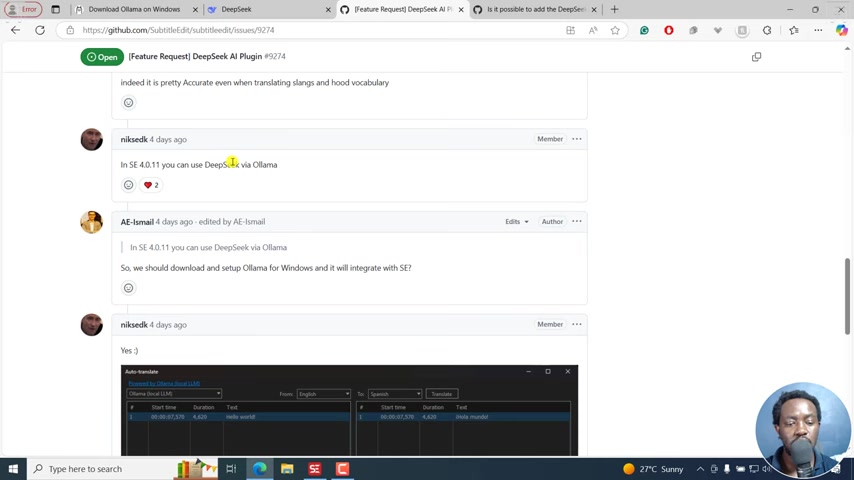This screenshot has width=854, height=480.
Task: Open the Grammarly extension icon
Action: click(644, 31)
